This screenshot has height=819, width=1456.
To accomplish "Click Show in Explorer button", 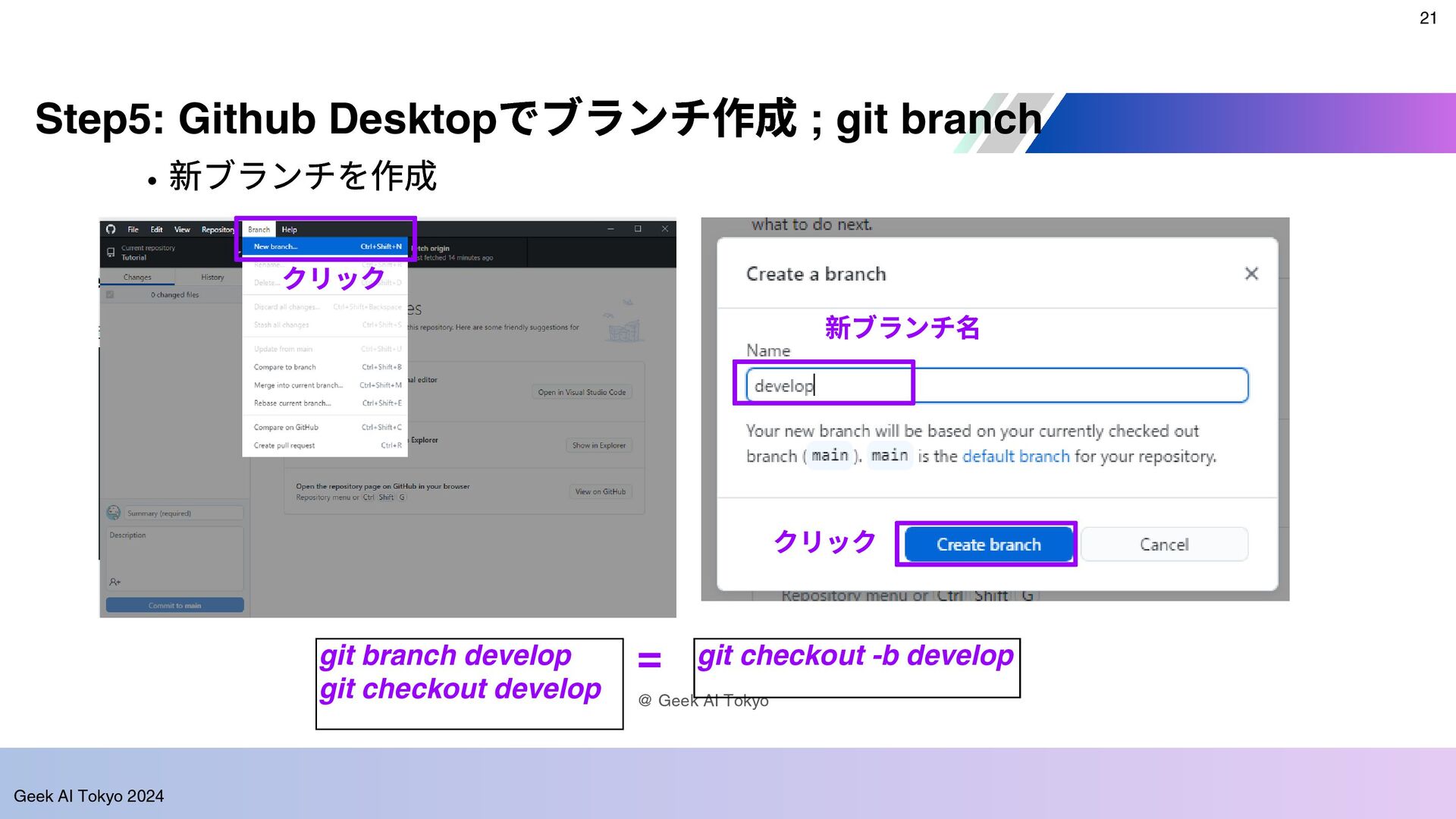I will [x=598, y=445].
